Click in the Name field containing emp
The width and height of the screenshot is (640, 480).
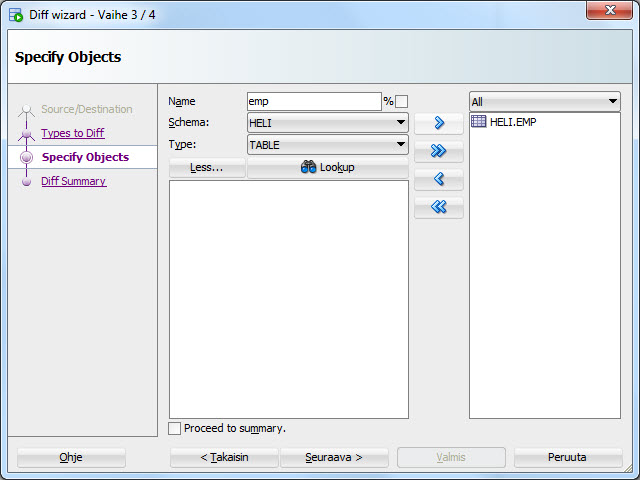pyautogui.click(x=314, y=101)
